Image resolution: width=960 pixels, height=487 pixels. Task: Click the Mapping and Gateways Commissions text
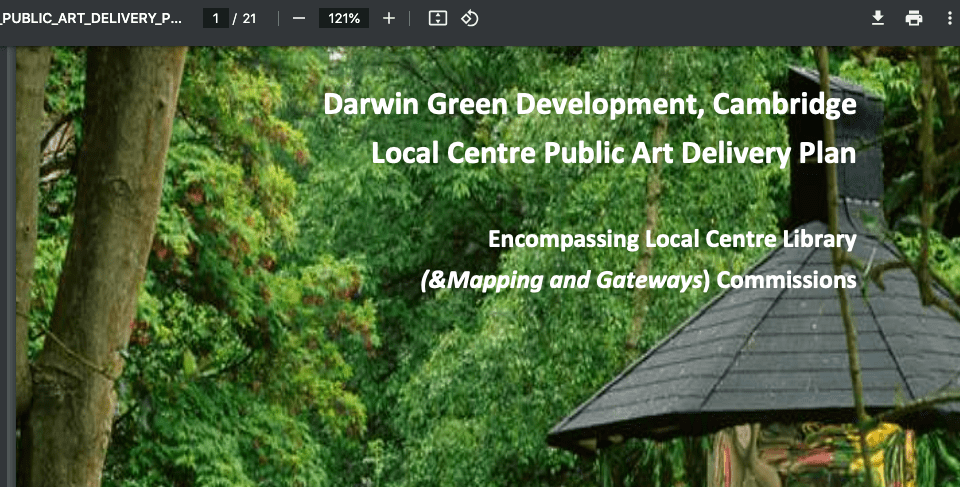638,280
